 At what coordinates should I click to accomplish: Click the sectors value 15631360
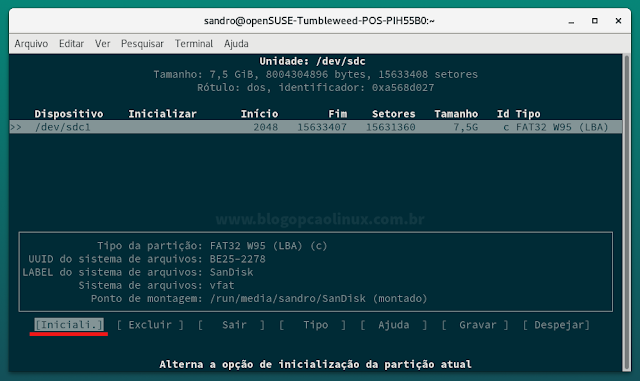click(x=391, y=127)
